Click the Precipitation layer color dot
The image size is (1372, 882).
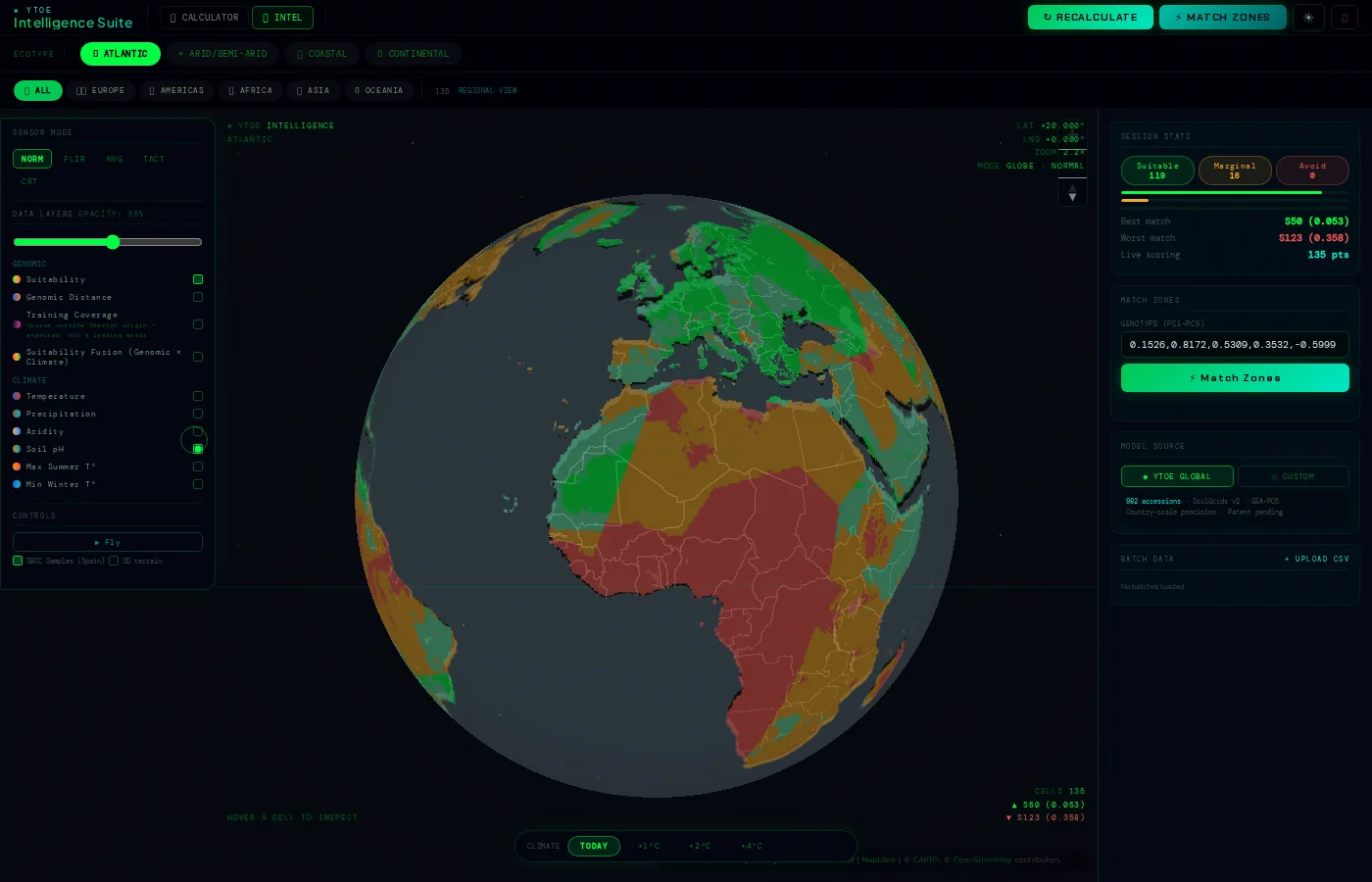[17, 414]
